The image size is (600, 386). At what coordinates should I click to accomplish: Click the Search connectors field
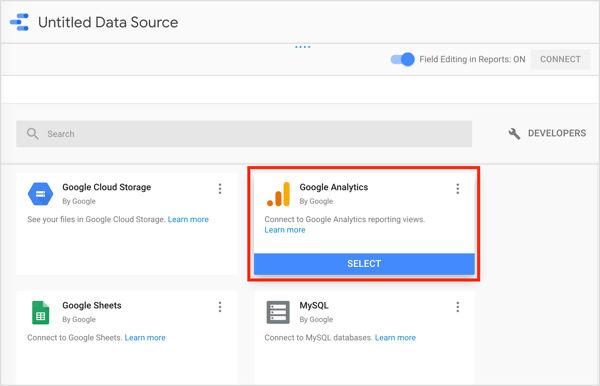pos(244,134)
